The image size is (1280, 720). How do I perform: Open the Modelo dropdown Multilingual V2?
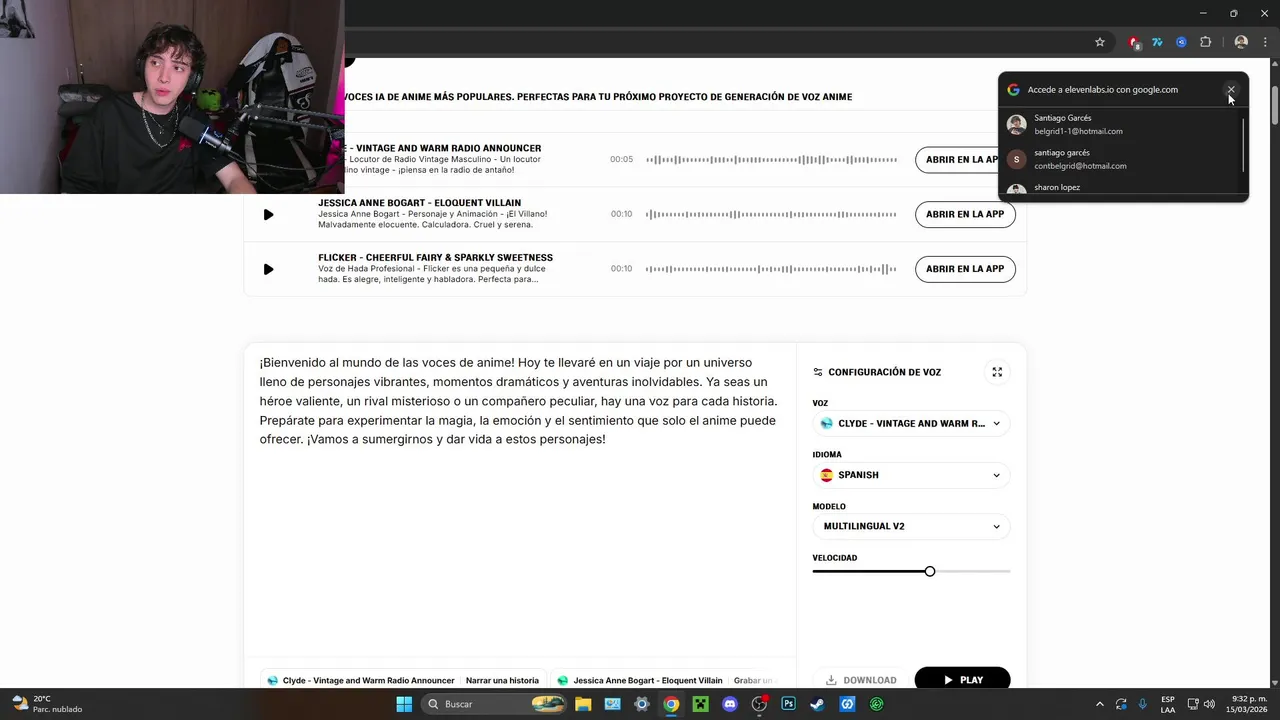pos(910,526)
